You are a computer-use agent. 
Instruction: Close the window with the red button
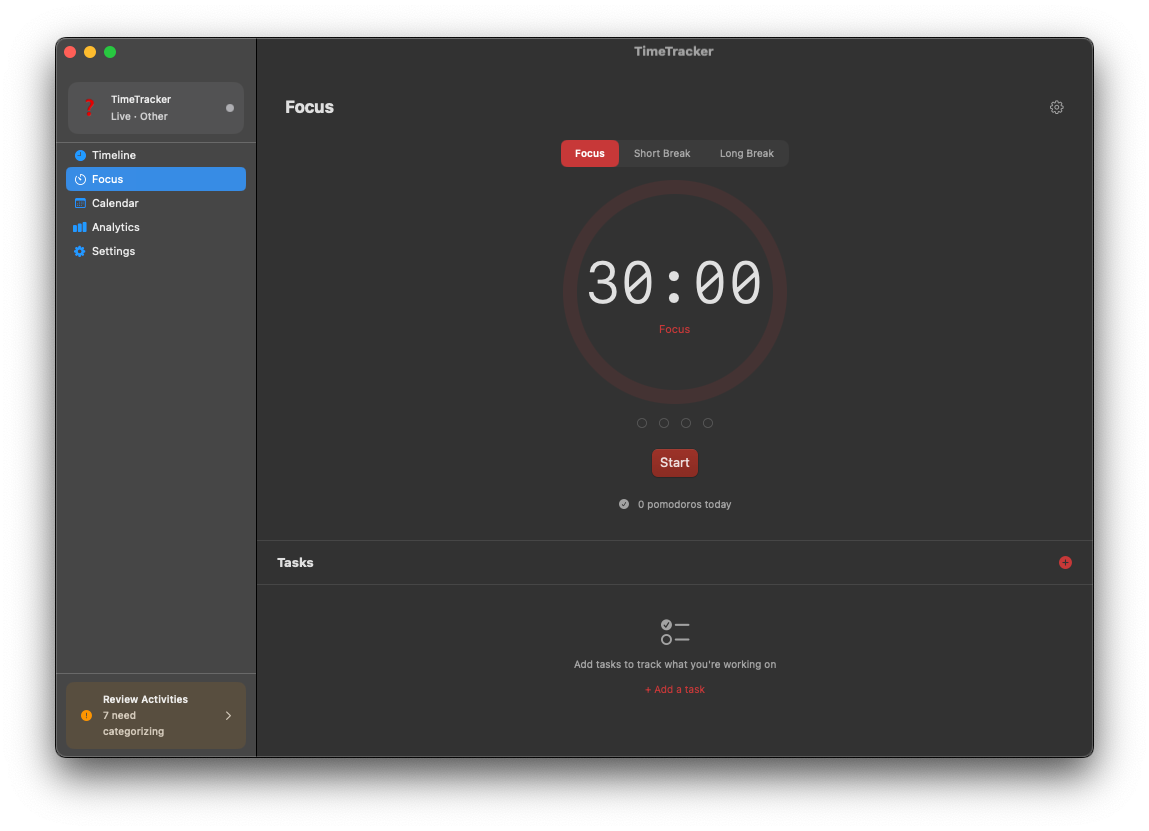[x=70, y=52]
